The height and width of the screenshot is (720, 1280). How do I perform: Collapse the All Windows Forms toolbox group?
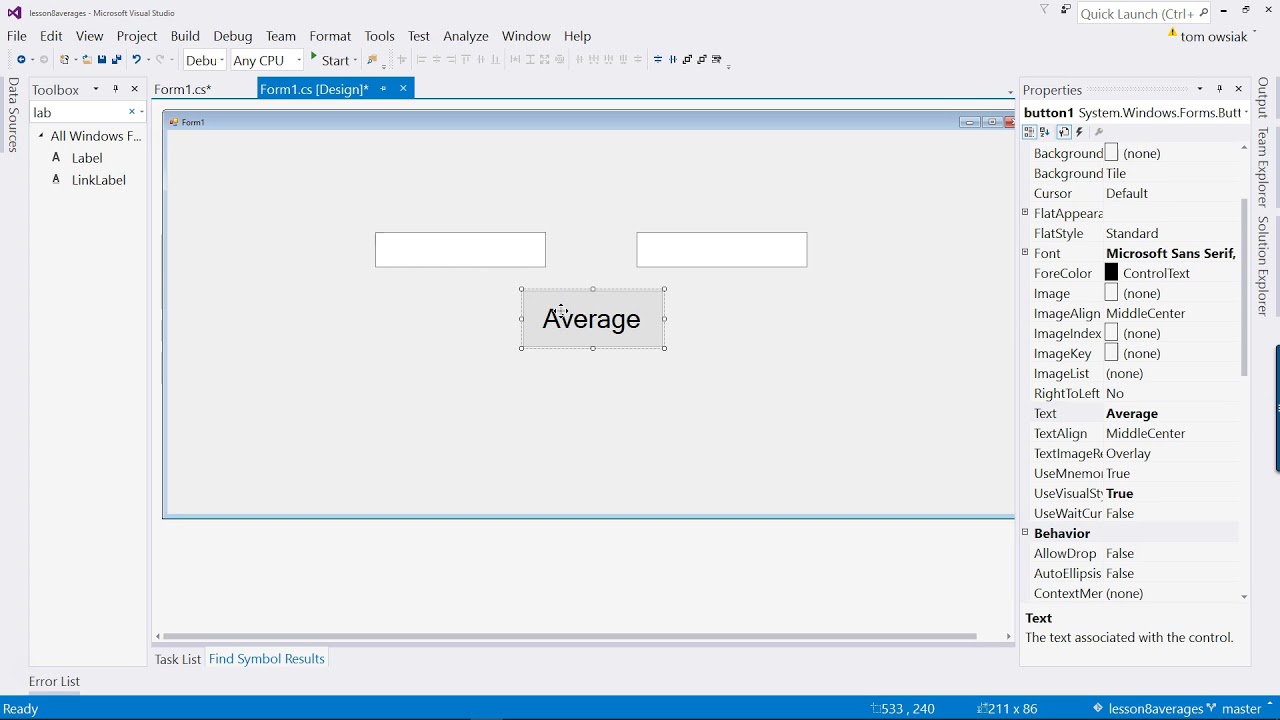point(41,136)
